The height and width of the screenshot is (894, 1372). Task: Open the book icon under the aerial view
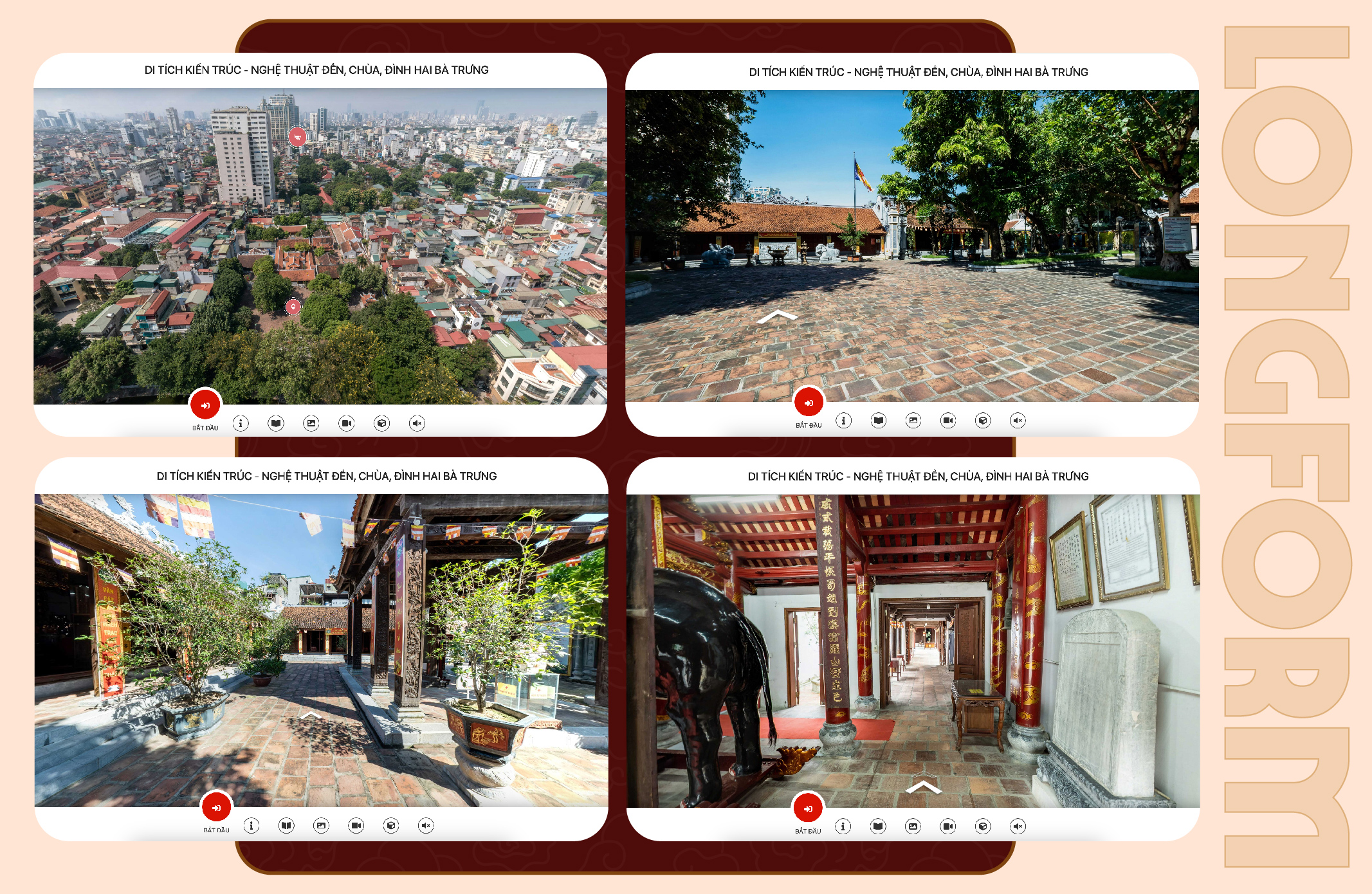(x=276, y=423)
